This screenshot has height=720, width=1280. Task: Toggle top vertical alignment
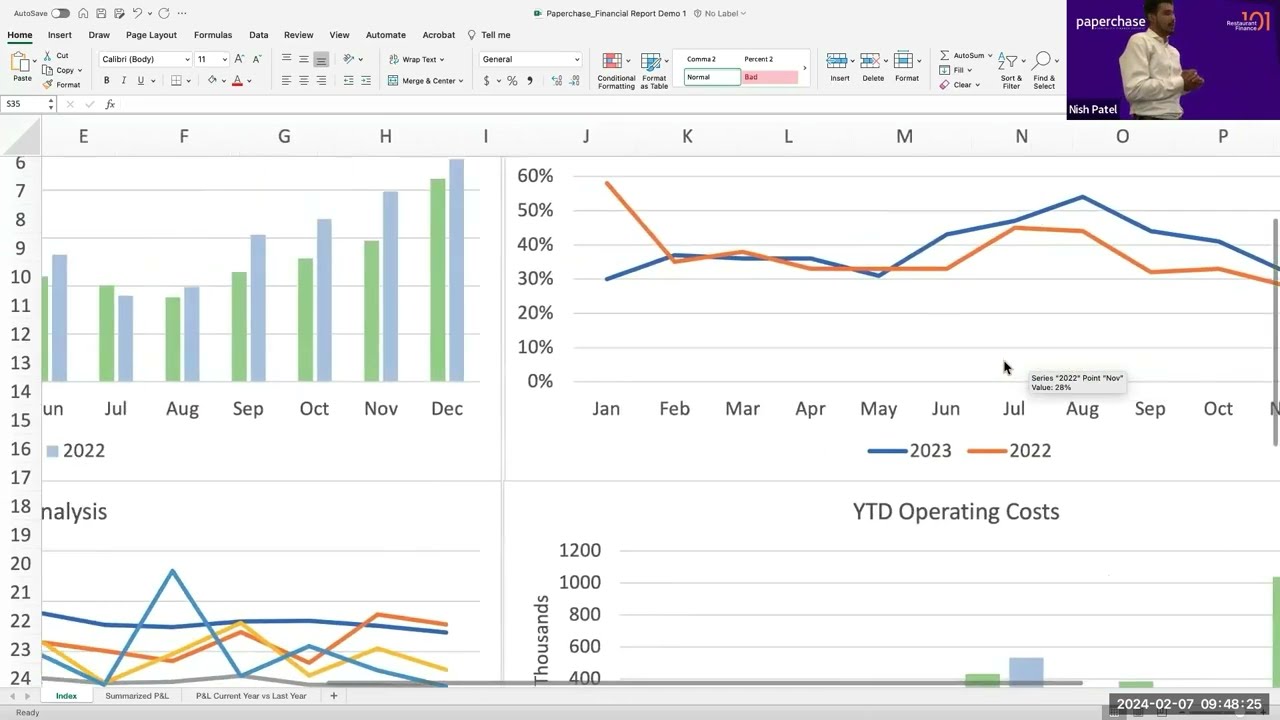tap(286, 59)
